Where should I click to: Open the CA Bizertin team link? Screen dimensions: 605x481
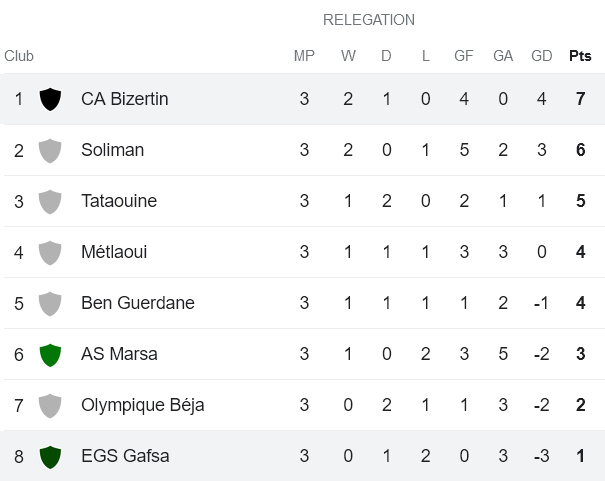click(x=124, y=99)
